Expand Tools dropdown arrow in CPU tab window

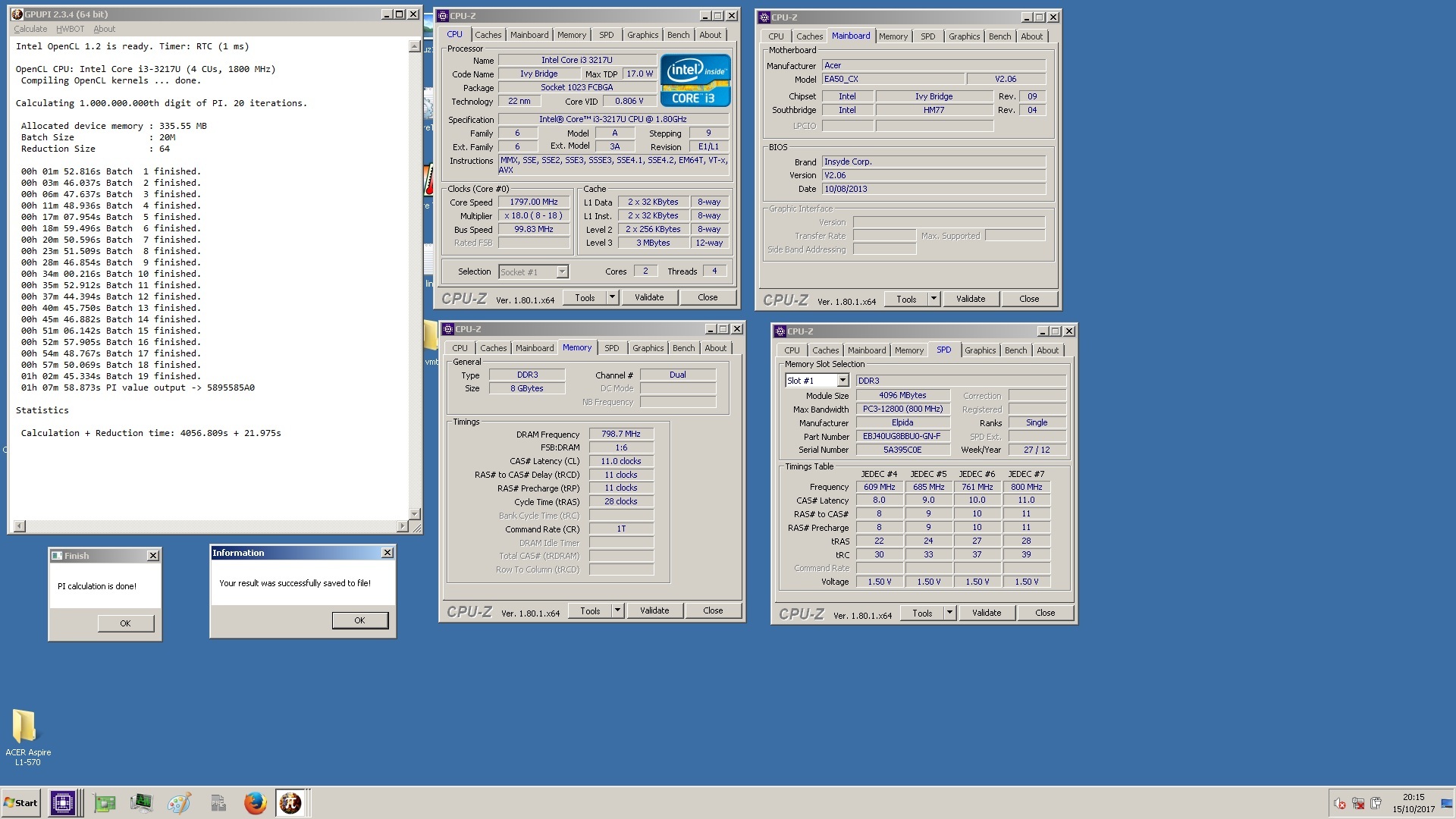[612, 298]
